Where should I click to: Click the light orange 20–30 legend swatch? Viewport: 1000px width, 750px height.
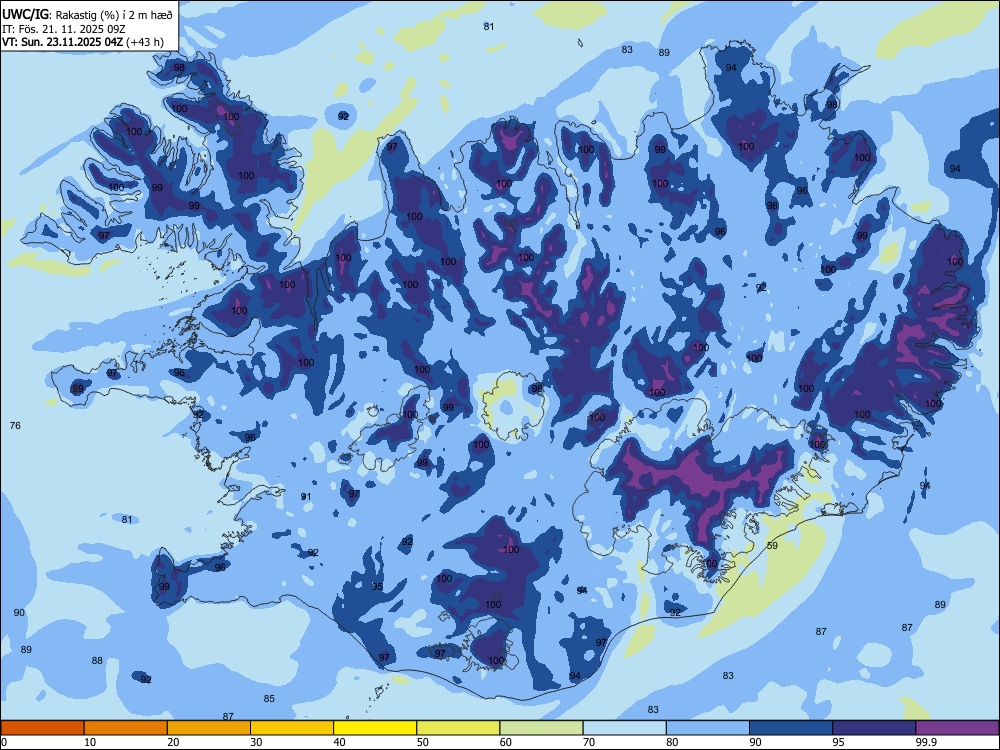tap(209, 728)
